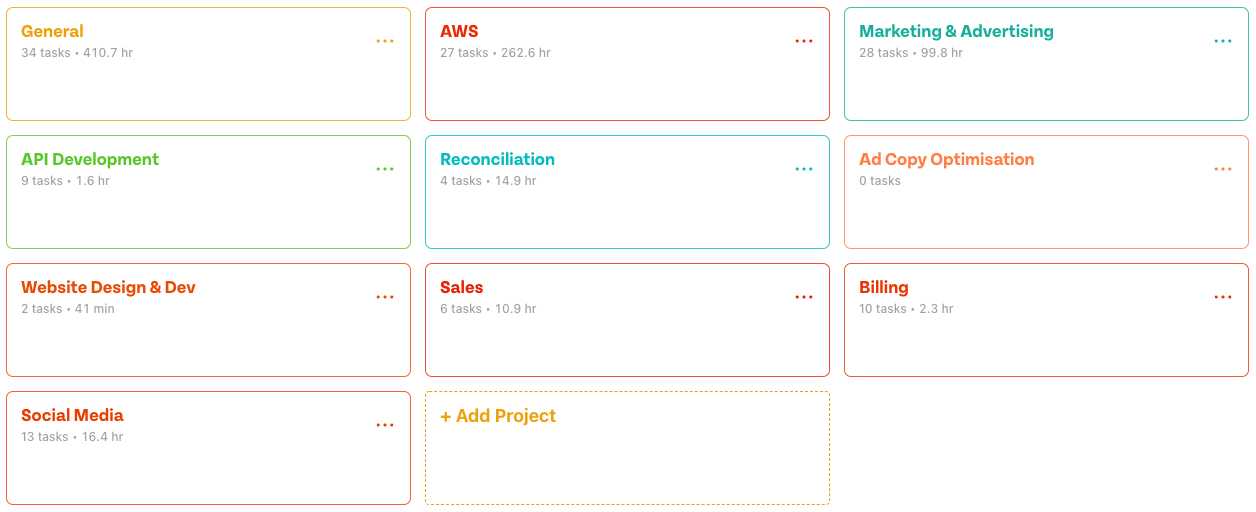Screen dimensions: 1256x512
Task: Open the API Development three-dot menu
Action: pyautogui.click(x=385, y=169)
